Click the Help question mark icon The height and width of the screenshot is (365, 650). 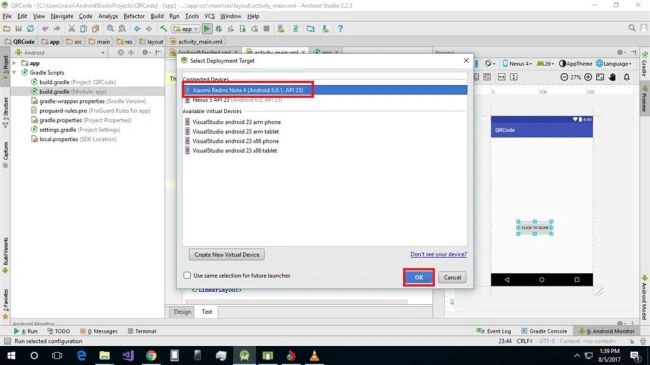[340, 29]
